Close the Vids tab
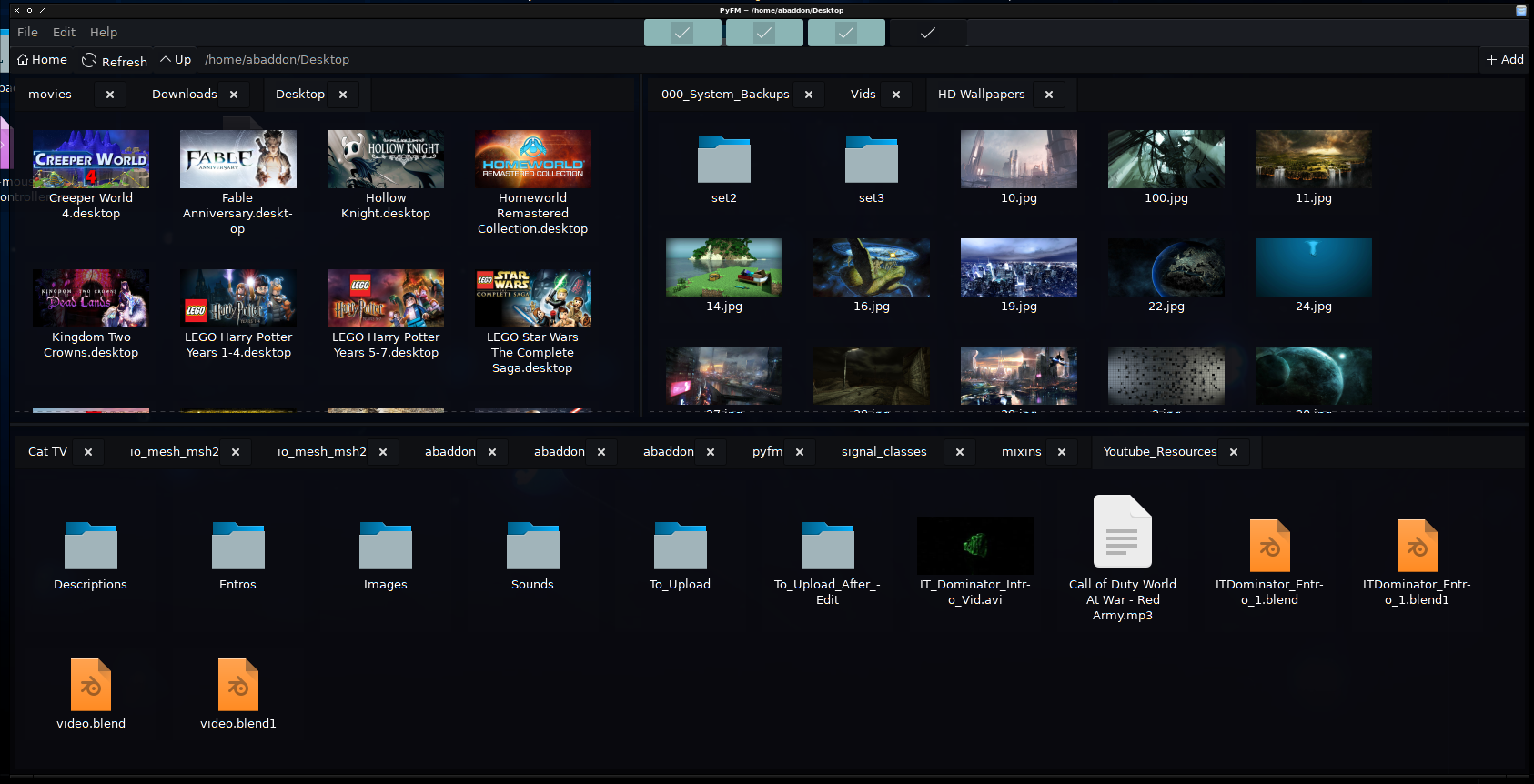 click(x=896, y=95)
